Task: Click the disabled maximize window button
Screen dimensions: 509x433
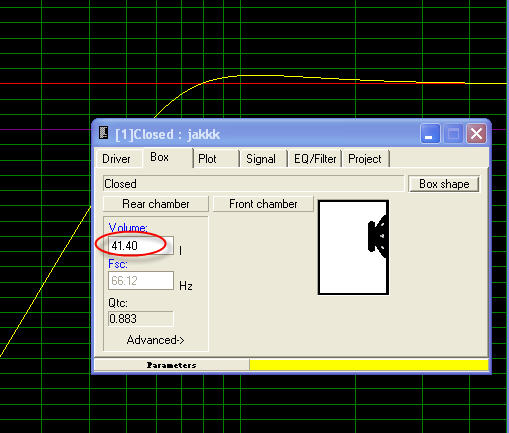Action: point(453,134)
